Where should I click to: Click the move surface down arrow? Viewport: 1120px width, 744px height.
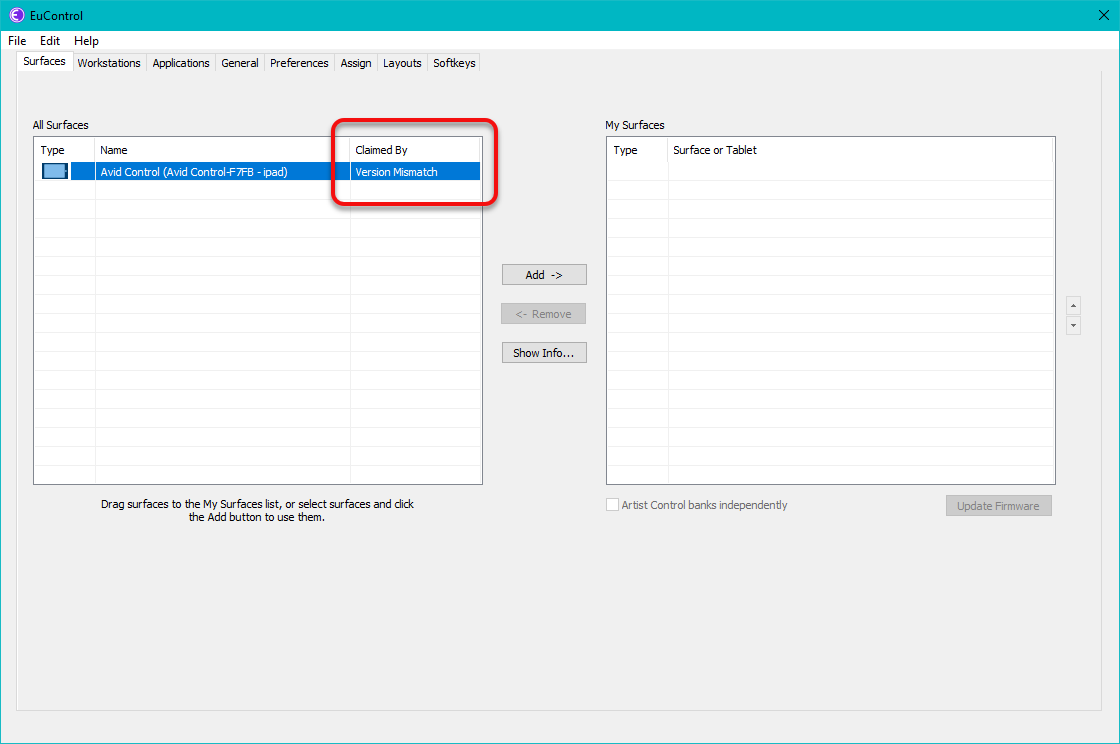[1073, 326]
